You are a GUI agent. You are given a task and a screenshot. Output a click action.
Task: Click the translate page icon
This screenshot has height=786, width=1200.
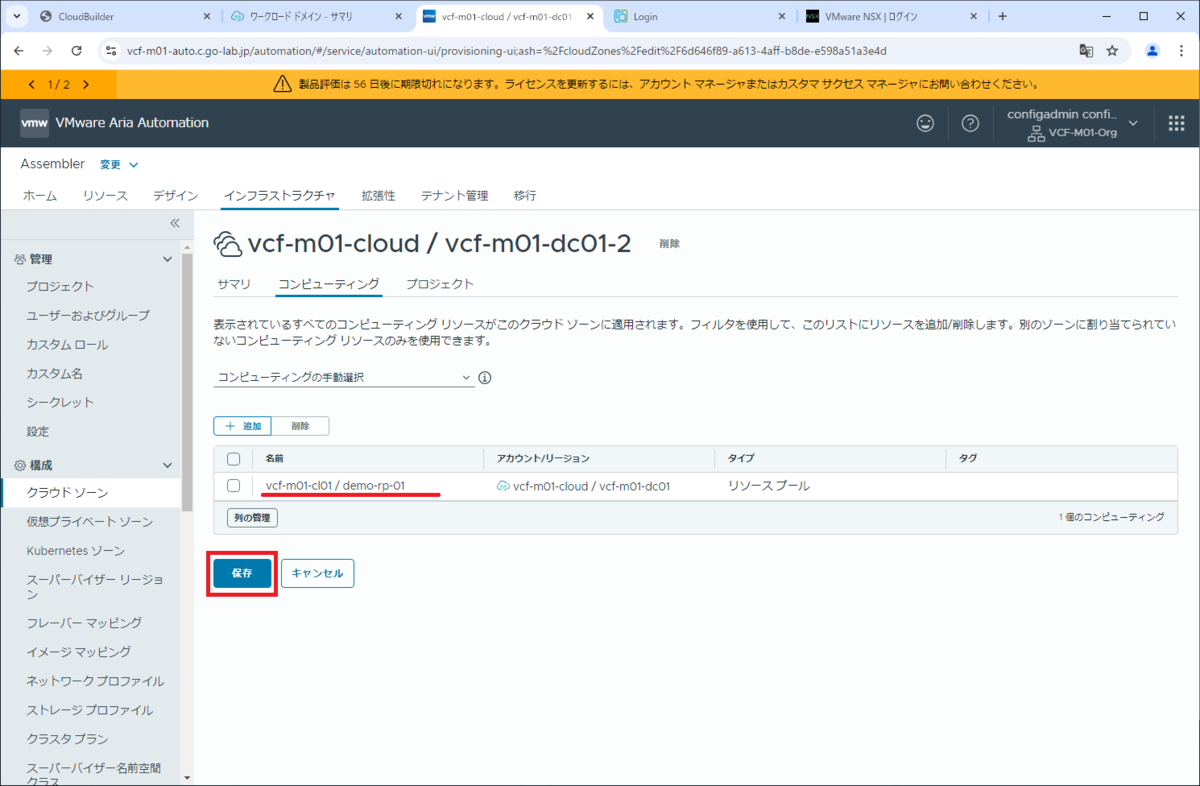click(x=1086, y=51)
